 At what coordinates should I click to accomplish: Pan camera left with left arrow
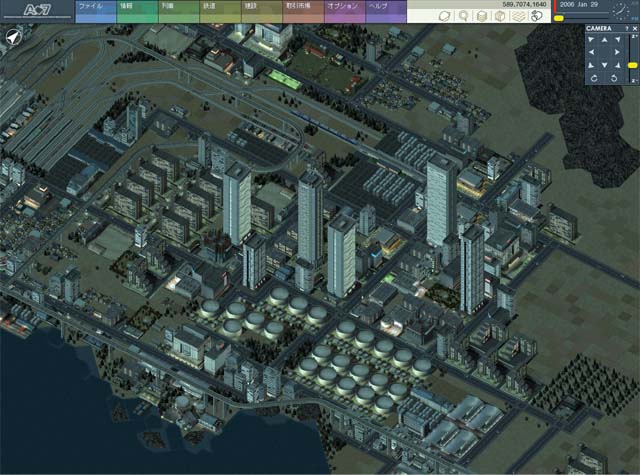591,52
